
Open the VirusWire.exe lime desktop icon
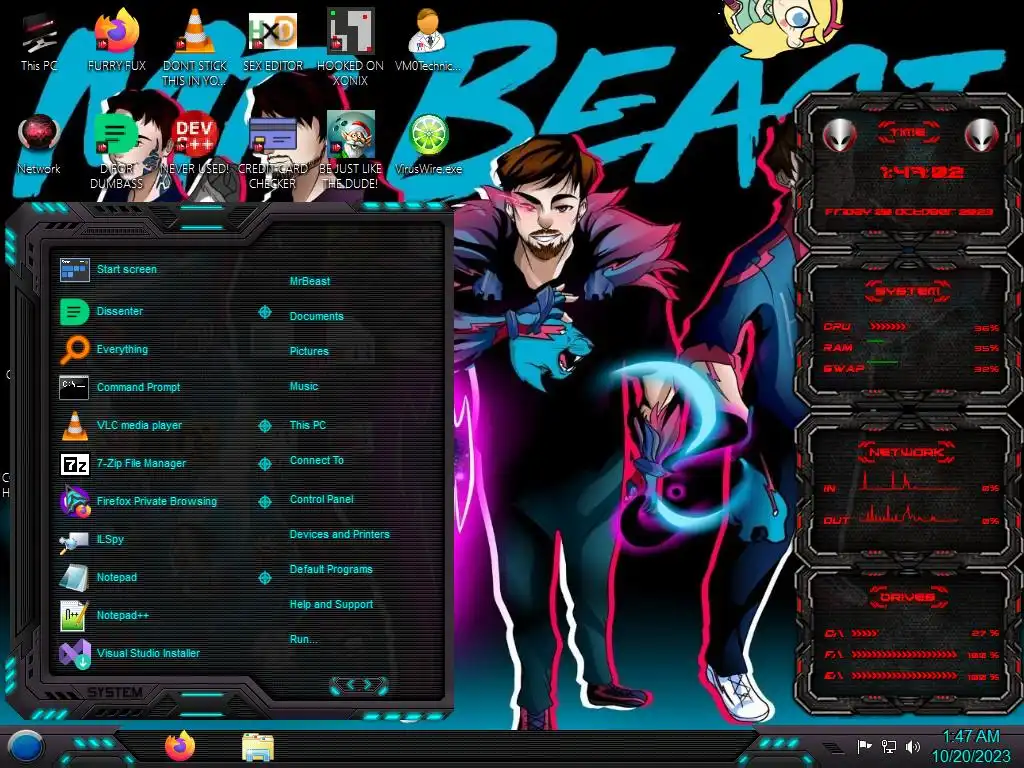click(x=428, y=145)
